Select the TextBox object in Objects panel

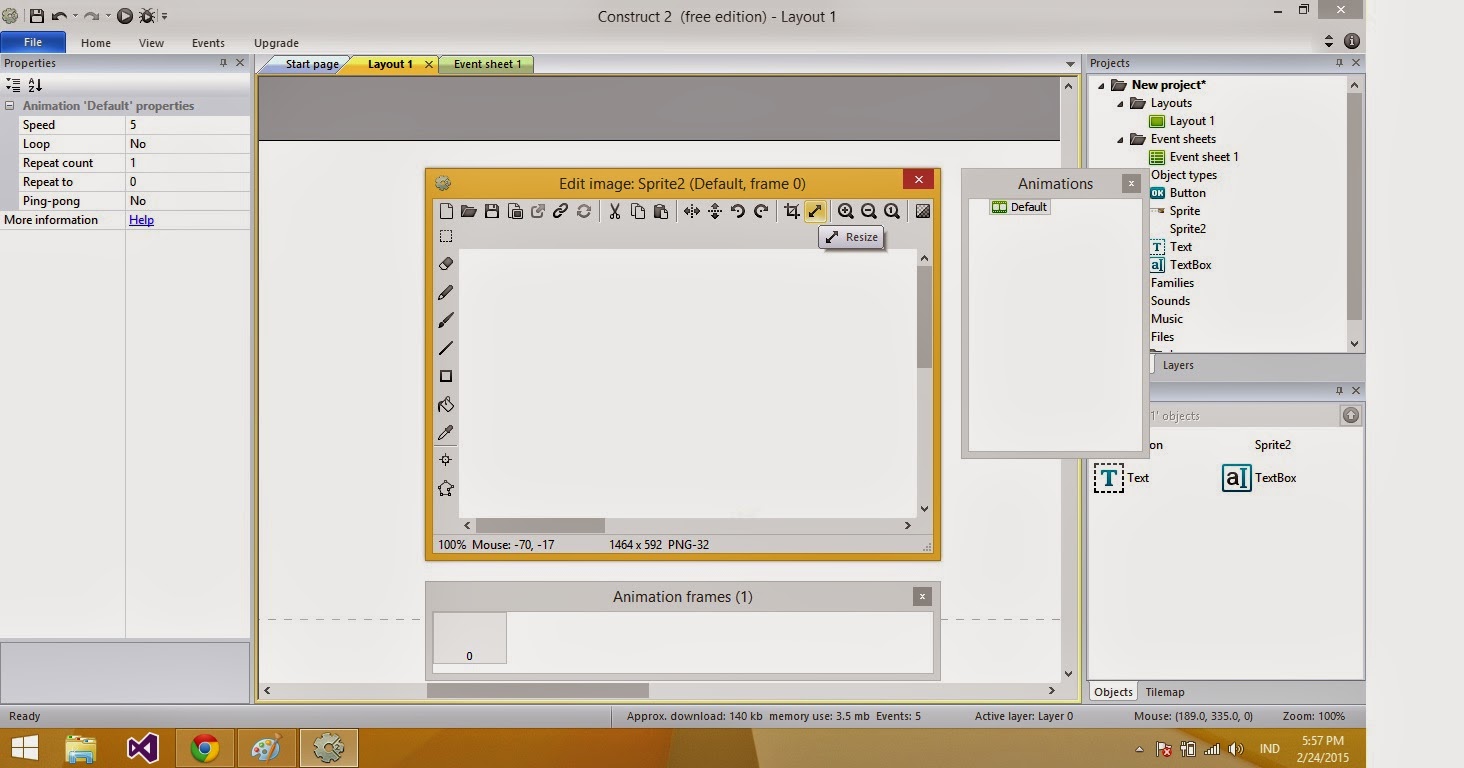[x=1260, y=478]
